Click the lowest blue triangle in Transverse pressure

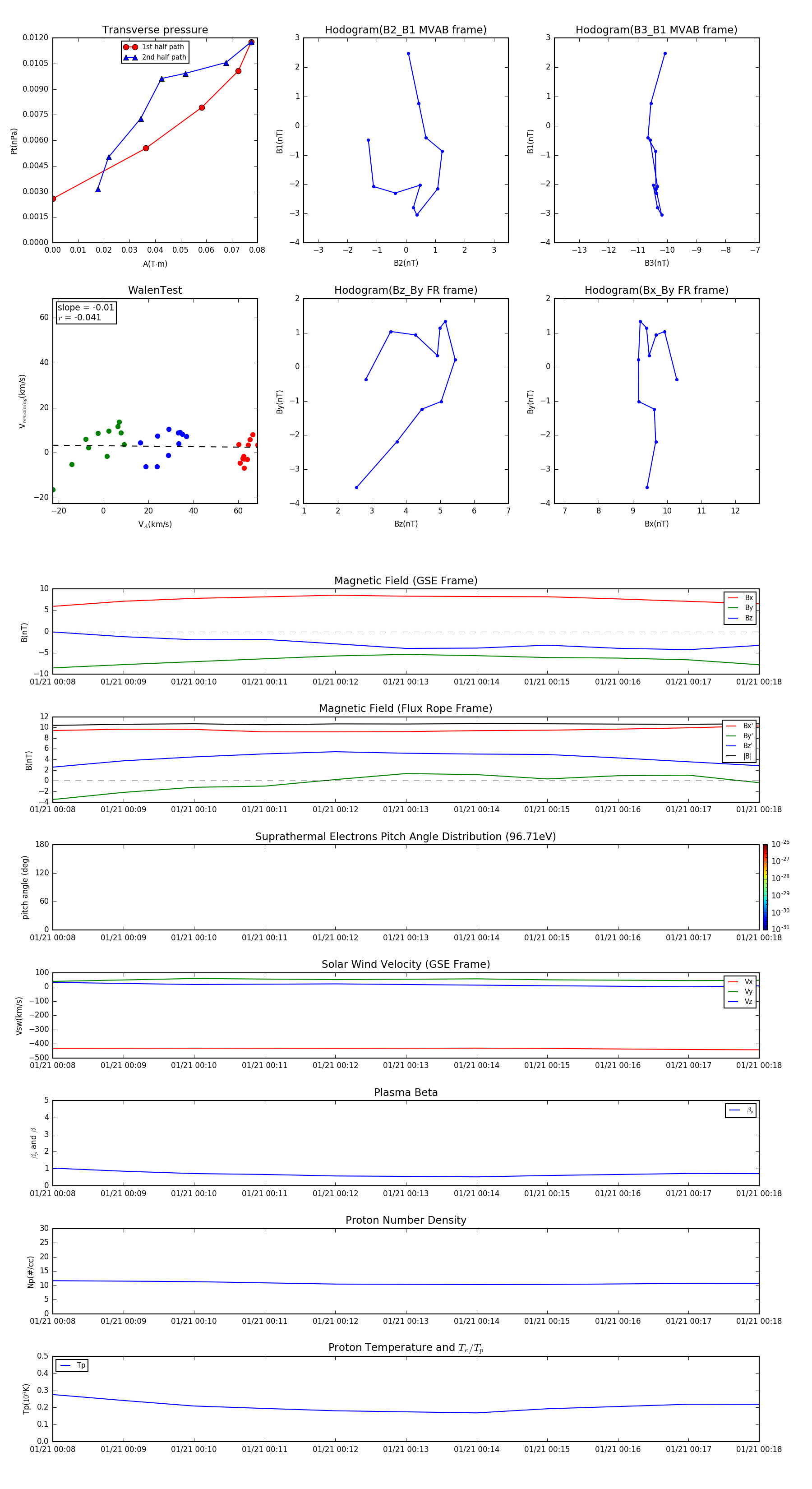[x=98, y=189]
